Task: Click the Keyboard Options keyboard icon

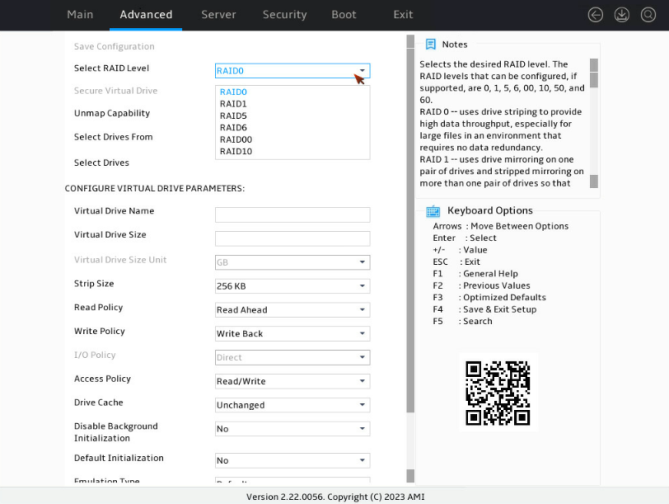Action: (433, 211)
